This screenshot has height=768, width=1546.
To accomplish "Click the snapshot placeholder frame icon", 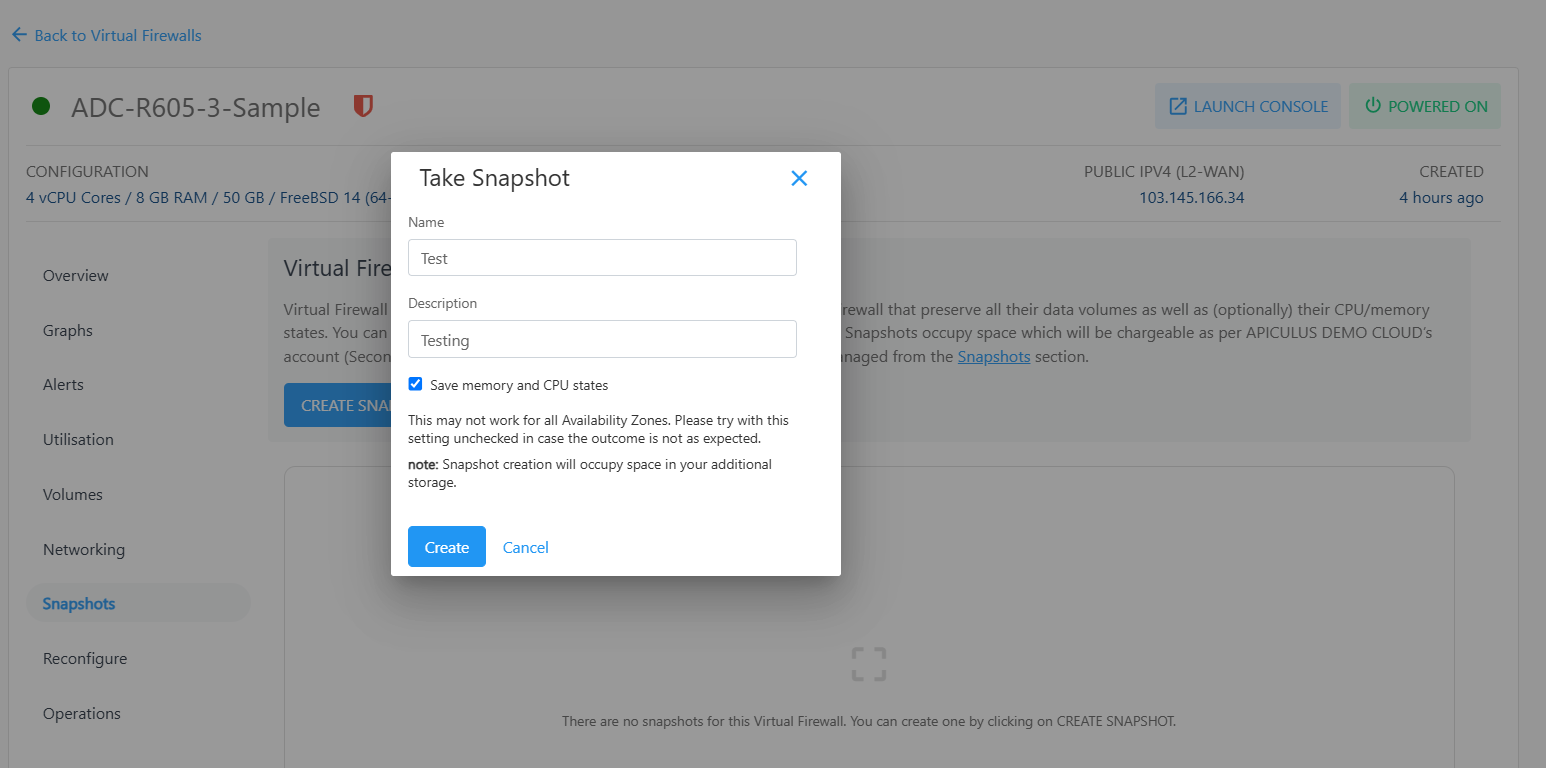I will (x=868, y=663).
